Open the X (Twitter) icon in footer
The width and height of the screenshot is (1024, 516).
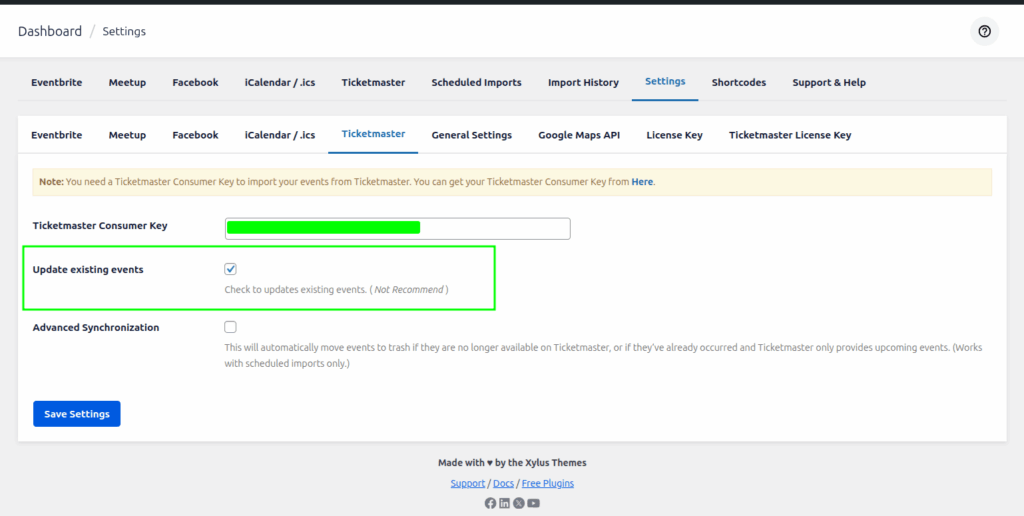click(519, 503)
